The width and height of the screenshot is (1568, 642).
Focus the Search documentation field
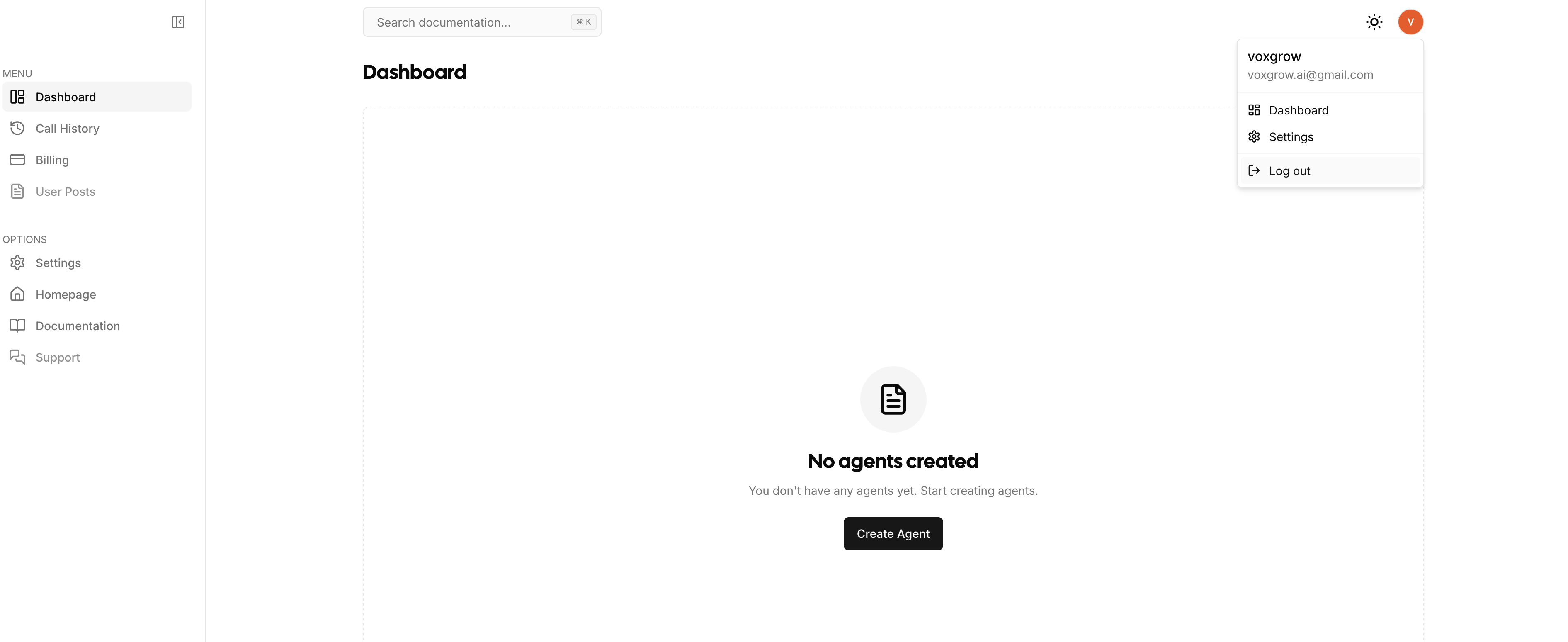481,22
